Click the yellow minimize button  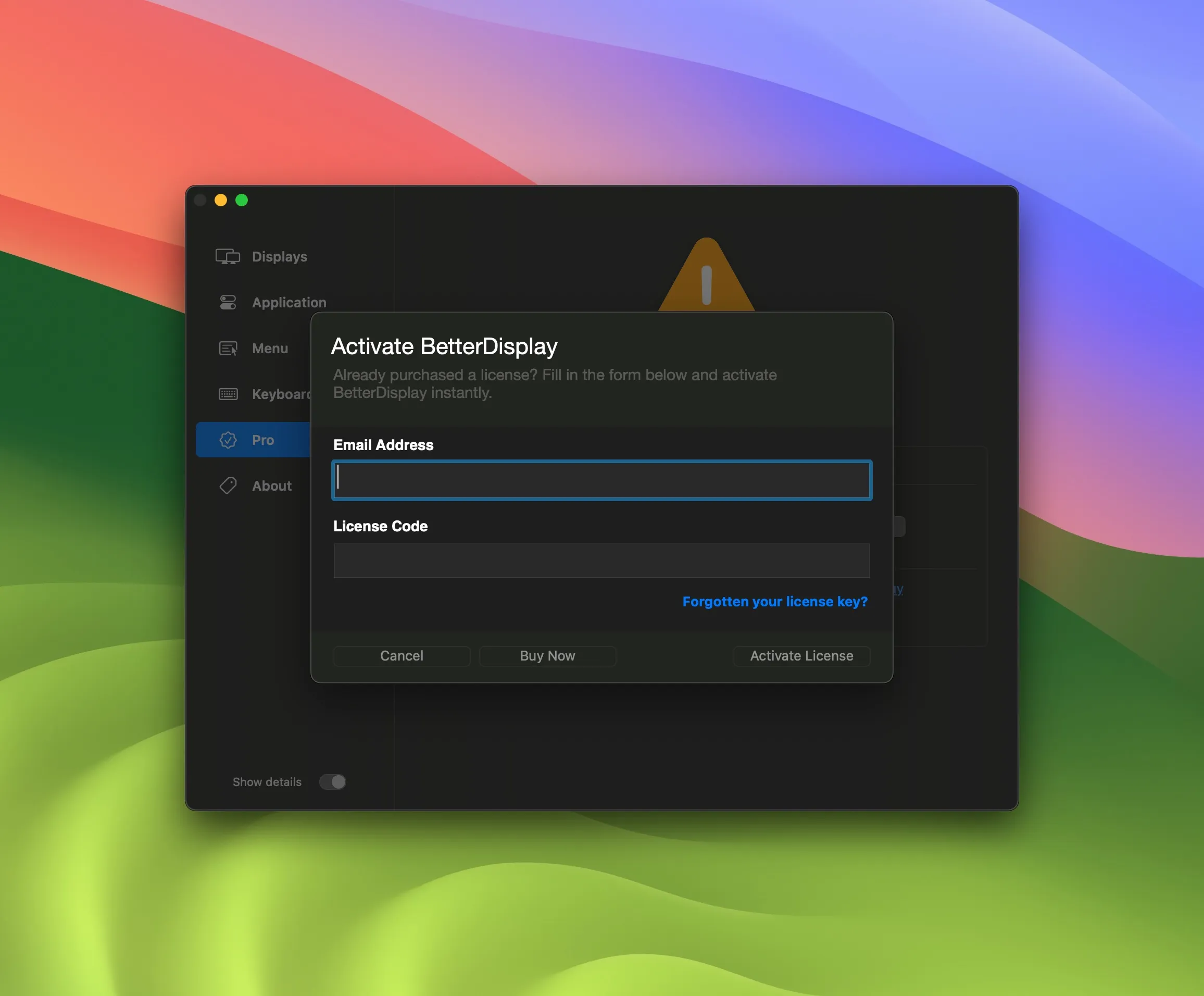221,200
